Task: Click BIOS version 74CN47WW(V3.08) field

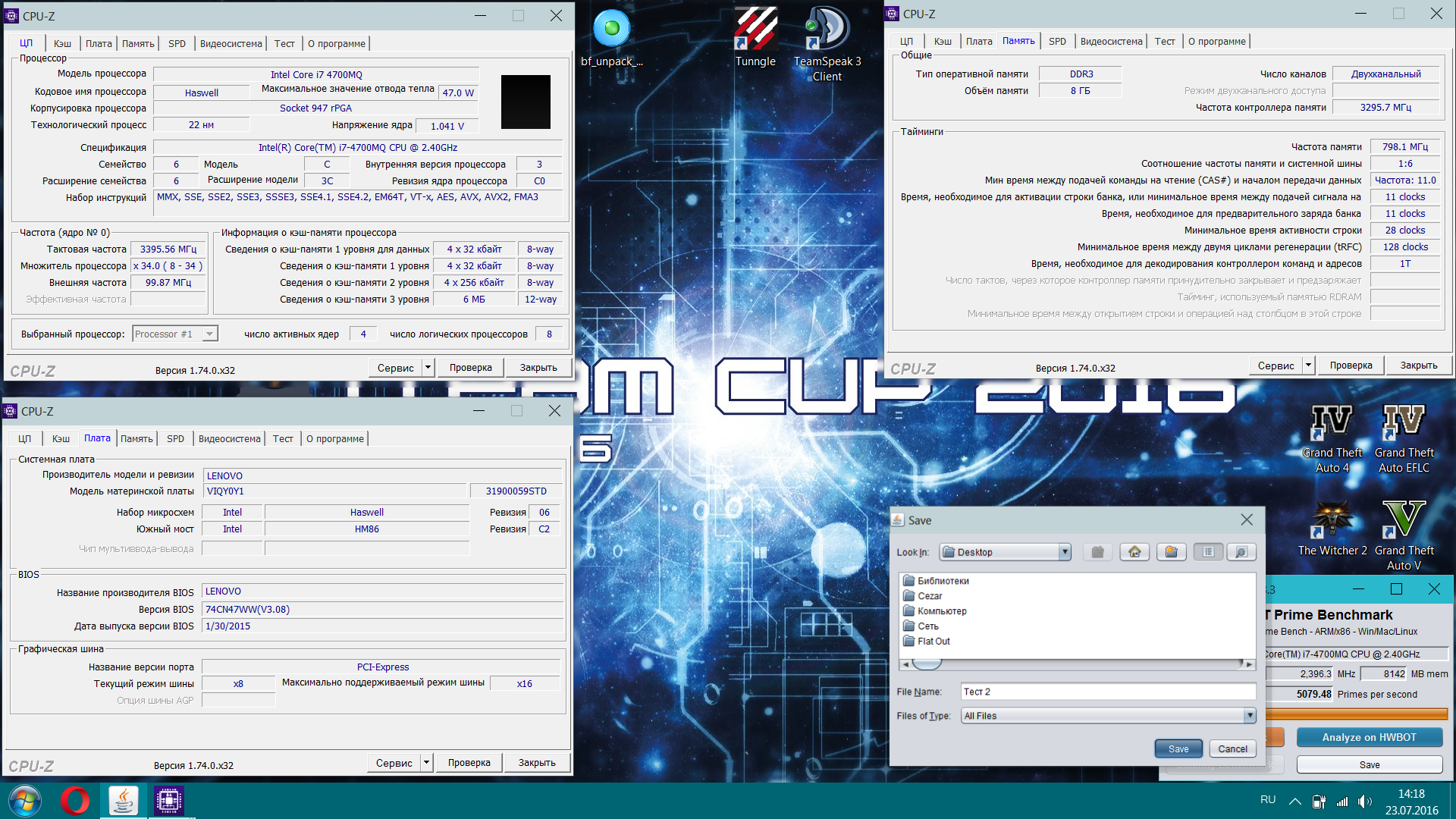Action: point(383,610)
